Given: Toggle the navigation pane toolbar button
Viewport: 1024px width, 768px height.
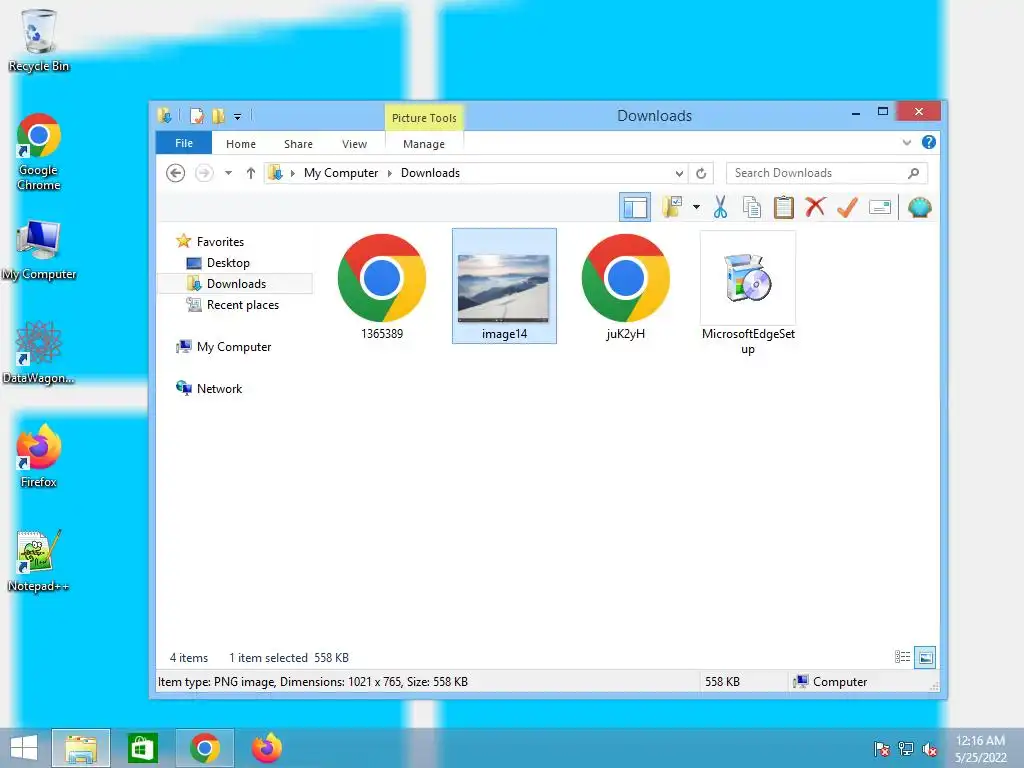Looking at the screenshot, I should point(635,208).
